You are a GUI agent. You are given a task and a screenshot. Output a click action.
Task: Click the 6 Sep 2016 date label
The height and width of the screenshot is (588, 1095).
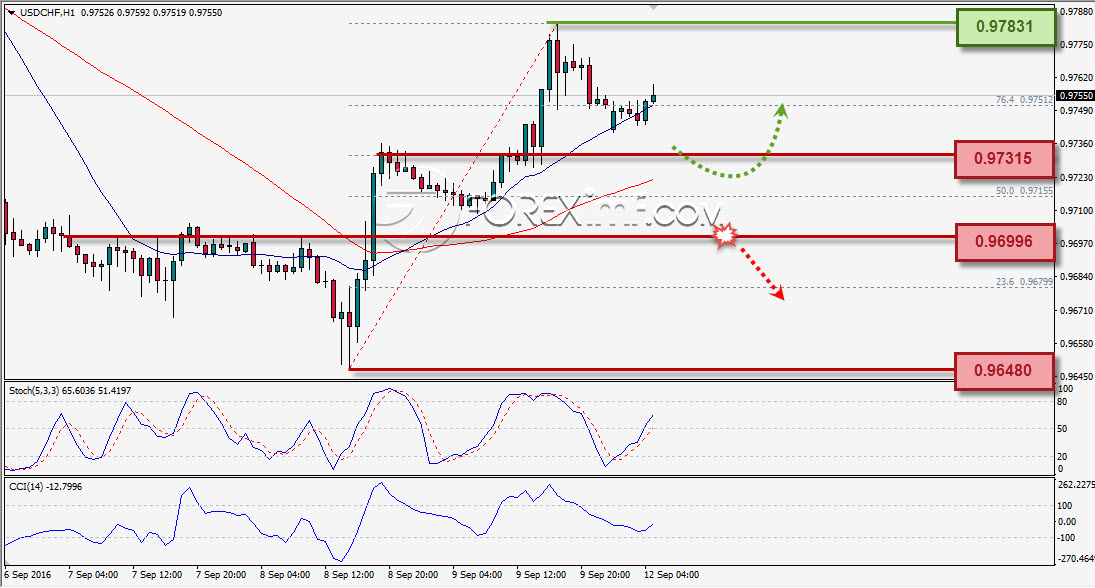(28, 575)
